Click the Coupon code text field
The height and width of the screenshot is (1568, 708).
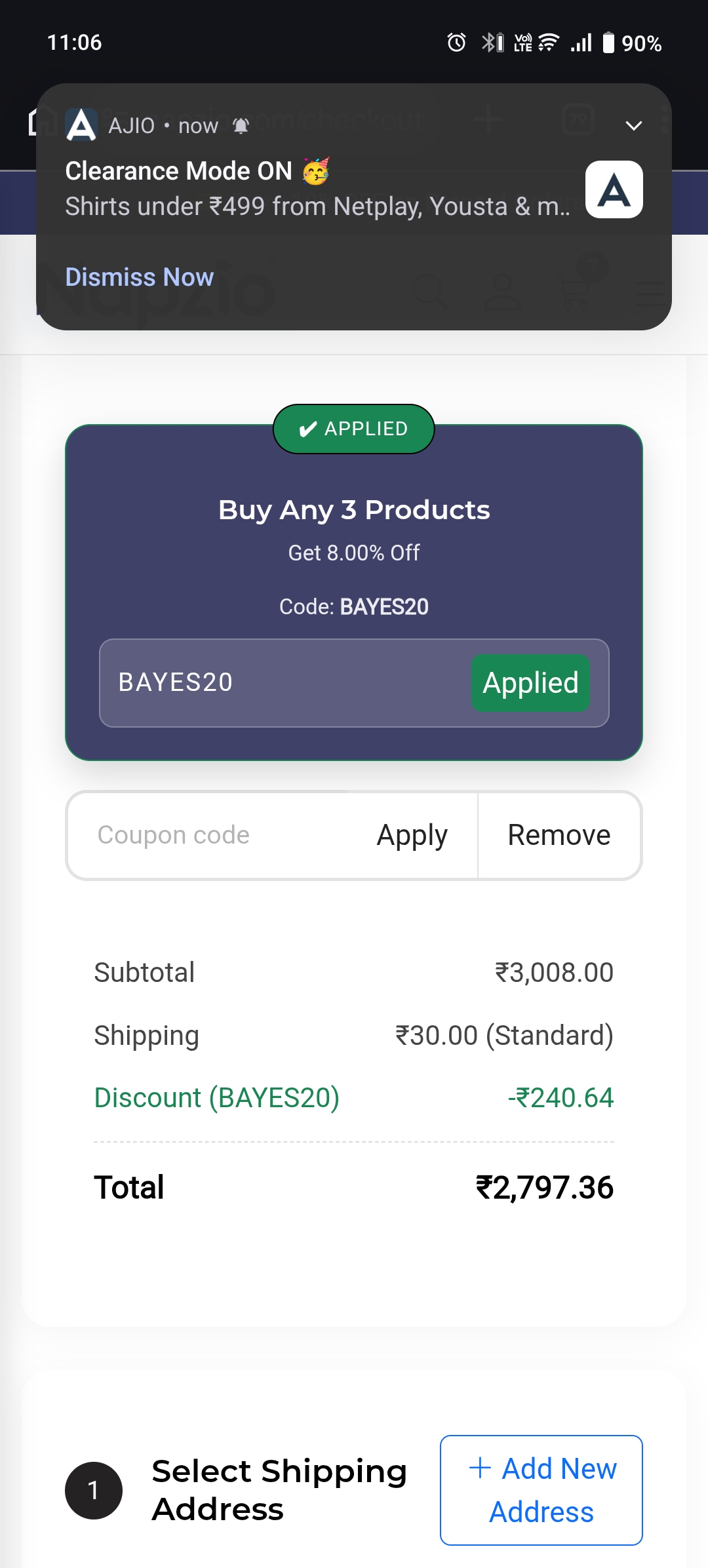(216, 835)
